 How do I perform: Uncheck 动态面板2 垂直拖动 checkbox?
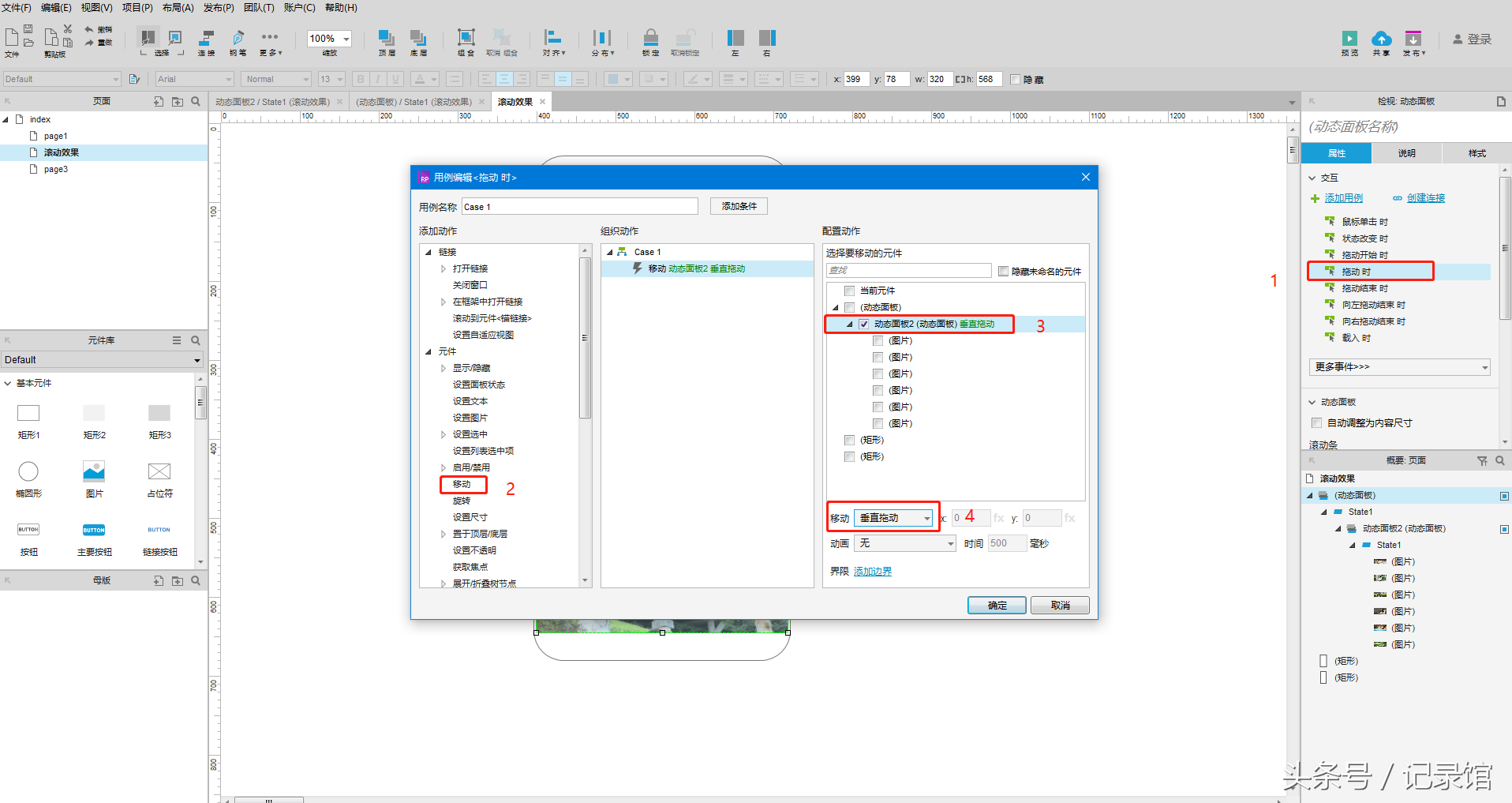pyautogui.click(x=864, y=324)
